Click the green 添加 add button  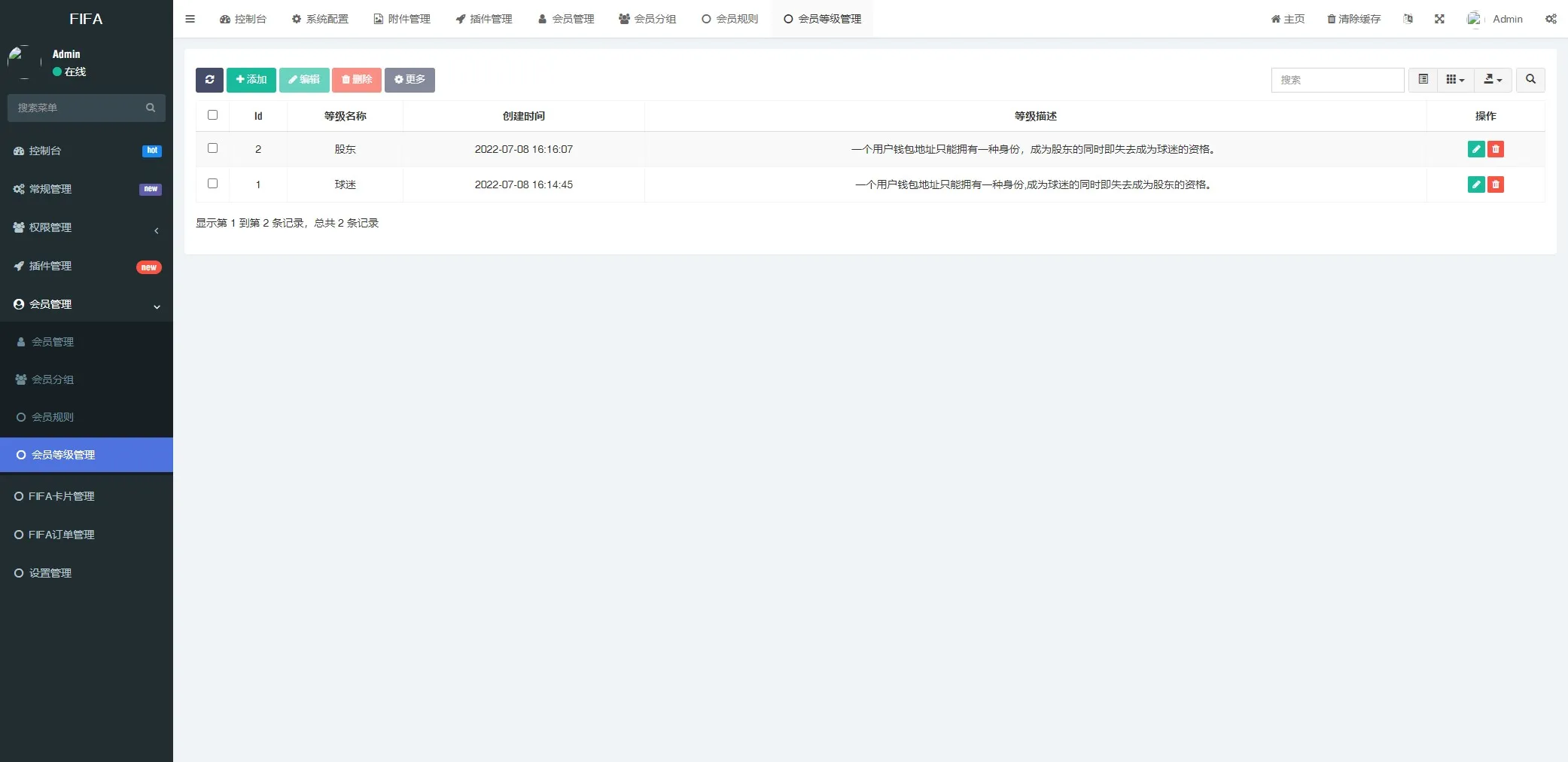pos(251,80)
